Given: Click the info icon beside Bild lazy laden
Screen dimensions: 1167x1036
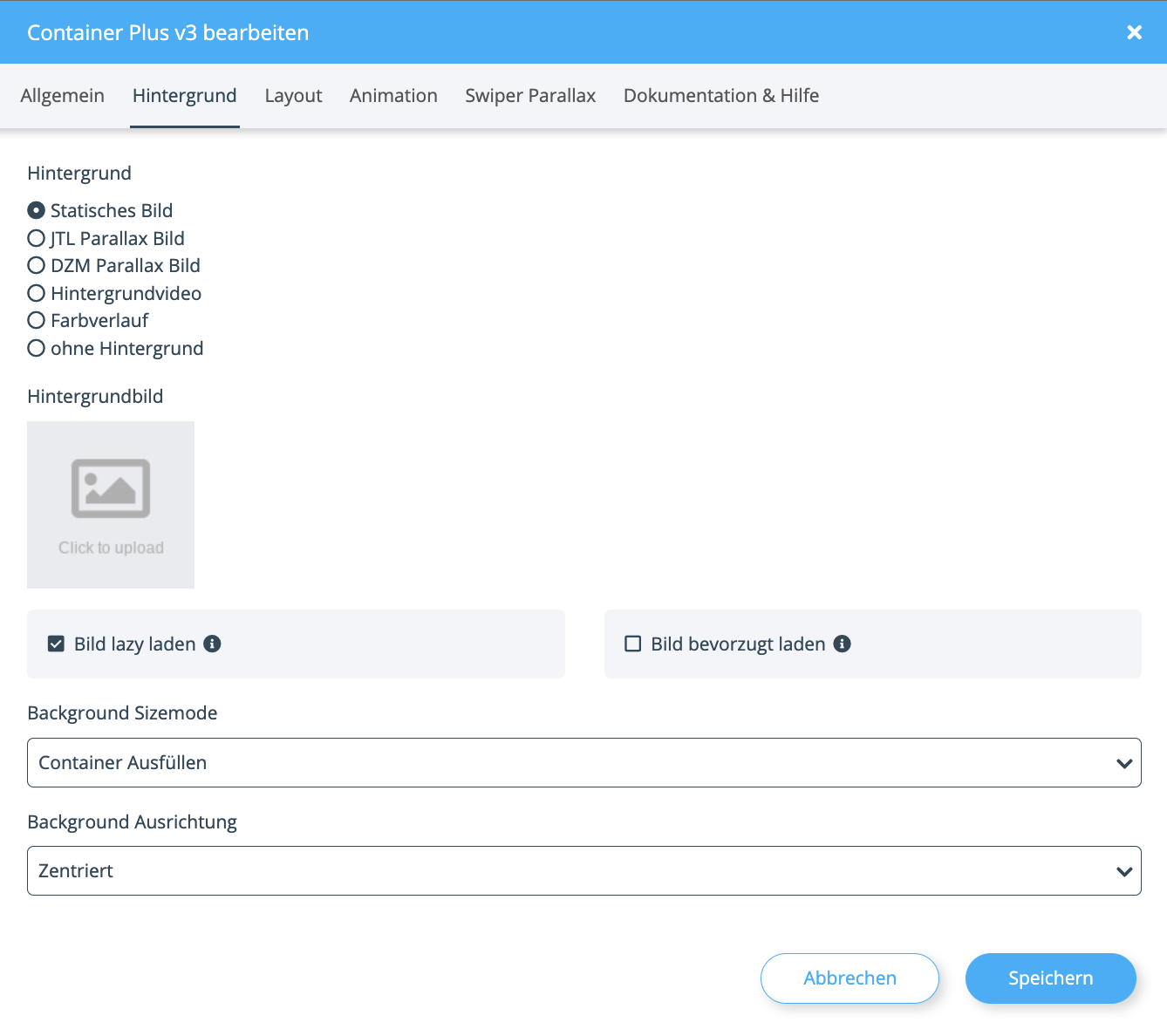Looking at the screenshot, I should 212,644.
